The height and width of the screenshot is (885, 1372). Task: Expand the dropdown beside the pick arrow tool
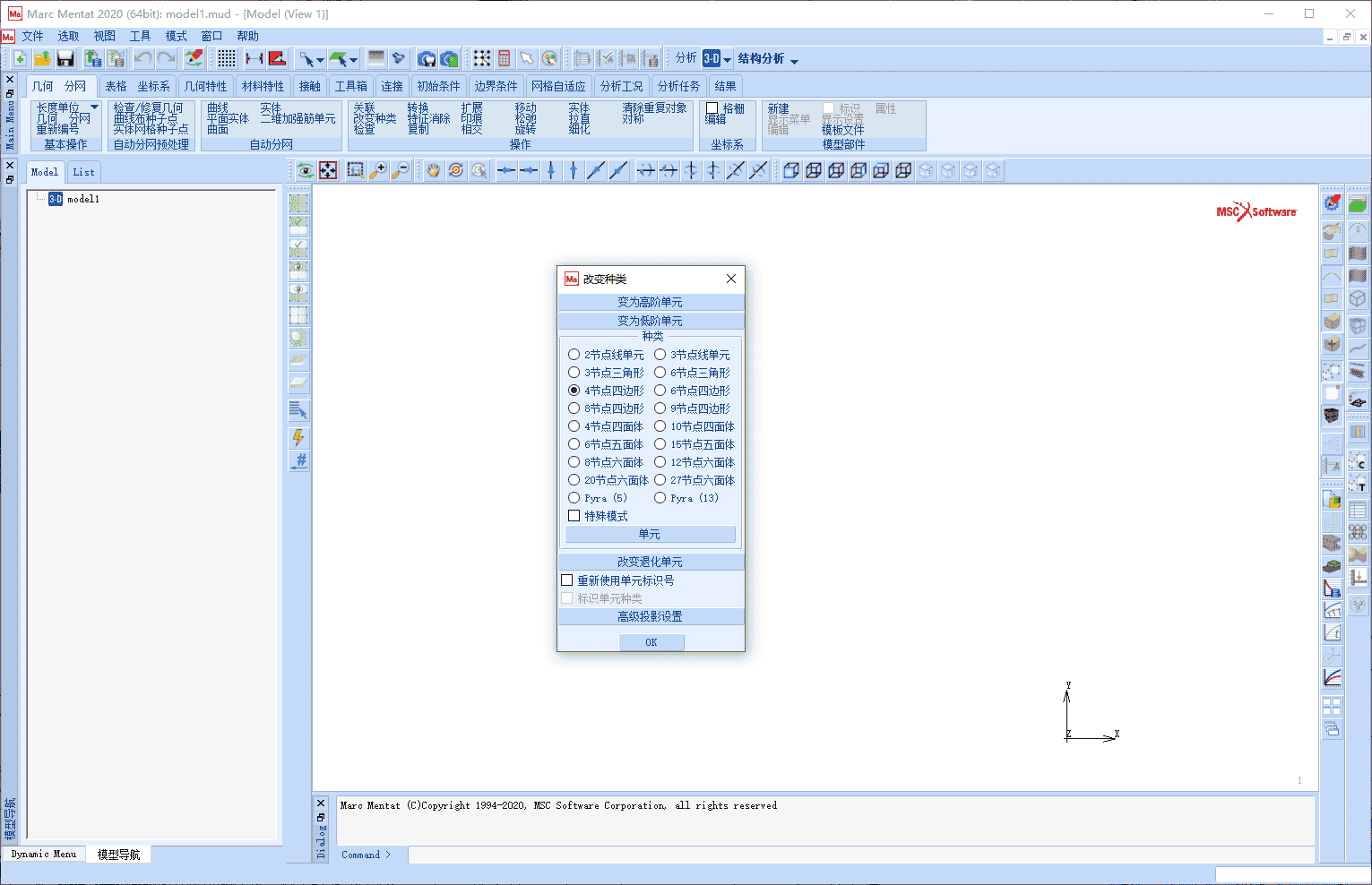pos(319,60)
